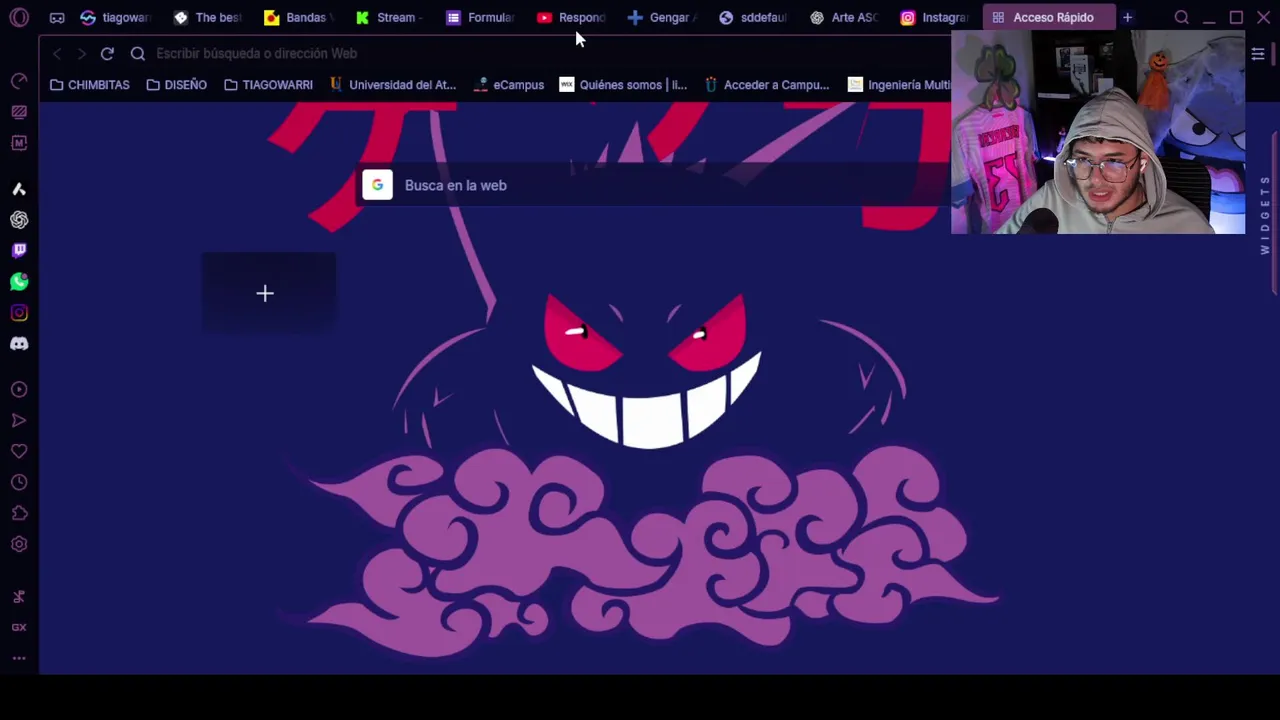Switch to the Formular tab
The width and height of the screenshot is (1280, 720).
click(482, 17)
